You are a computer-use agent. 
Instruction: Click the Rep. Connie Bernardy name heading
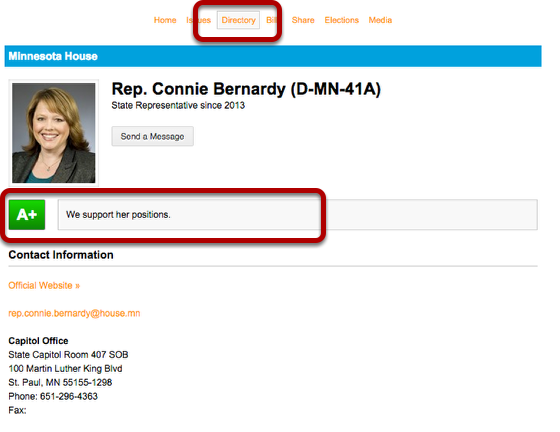[246, 89]
